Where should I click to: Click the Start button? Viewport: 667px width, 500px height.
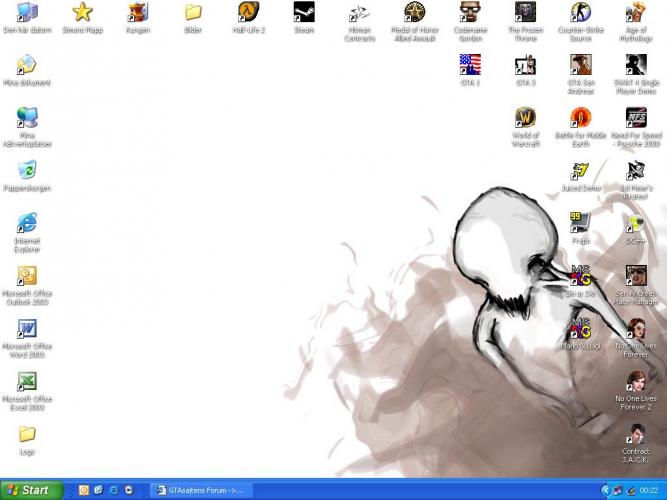[x=30, y=490]
